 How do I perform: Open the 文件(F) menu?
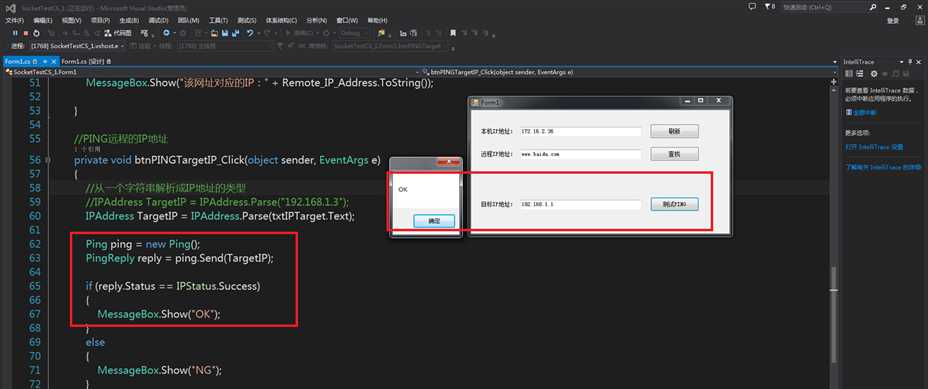click(x=14, y=20)
